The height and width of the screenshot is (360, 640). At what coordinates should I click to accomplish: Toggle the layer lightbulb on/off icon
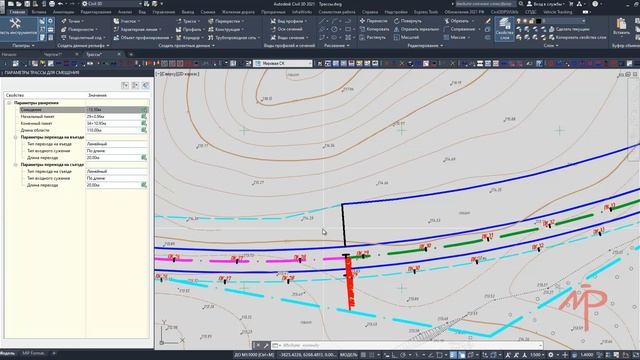point(518,20)
